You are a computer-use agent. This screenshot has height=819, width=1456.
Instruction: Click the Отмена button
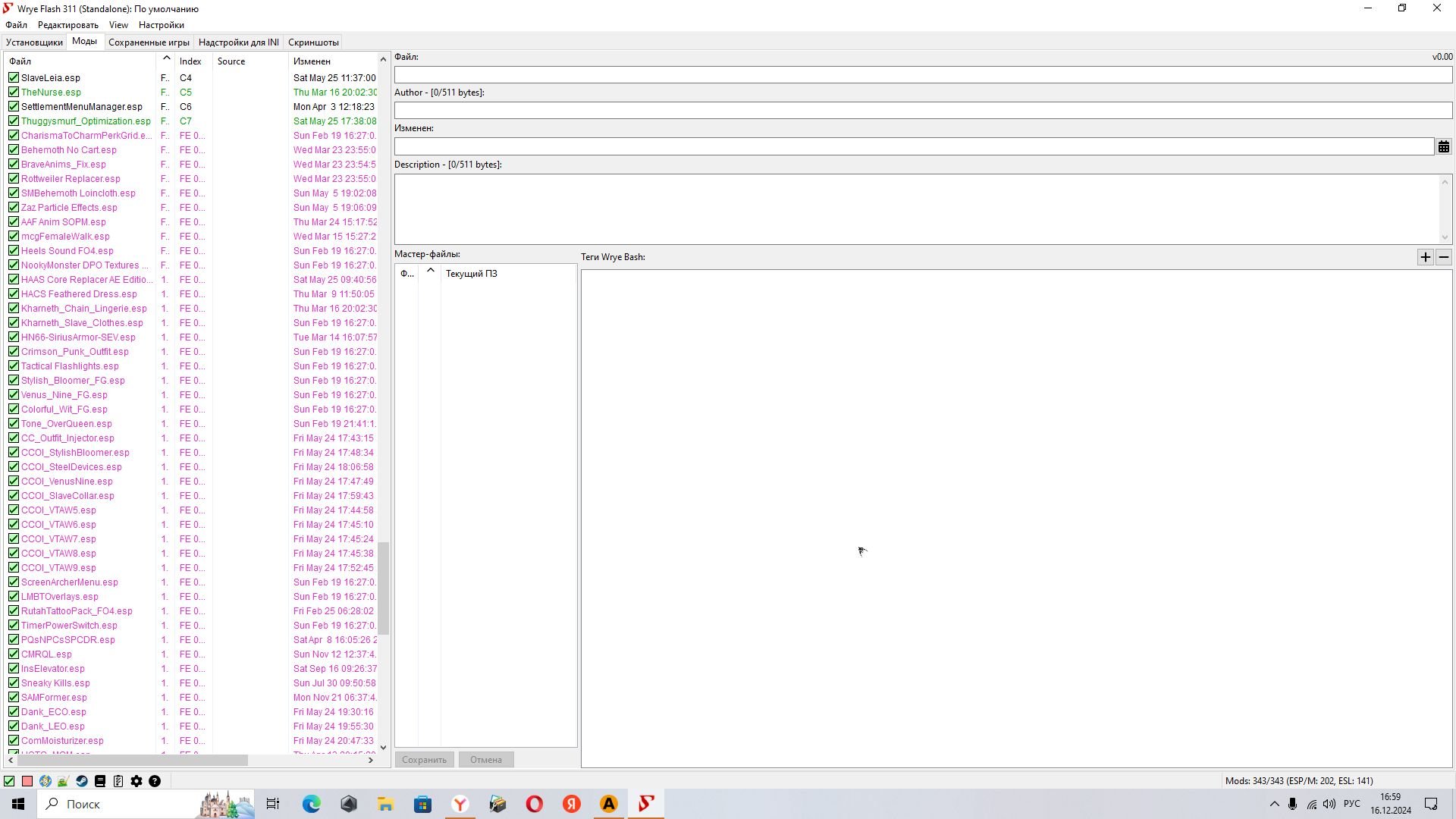pyautogui.click(x=485, y=760)
